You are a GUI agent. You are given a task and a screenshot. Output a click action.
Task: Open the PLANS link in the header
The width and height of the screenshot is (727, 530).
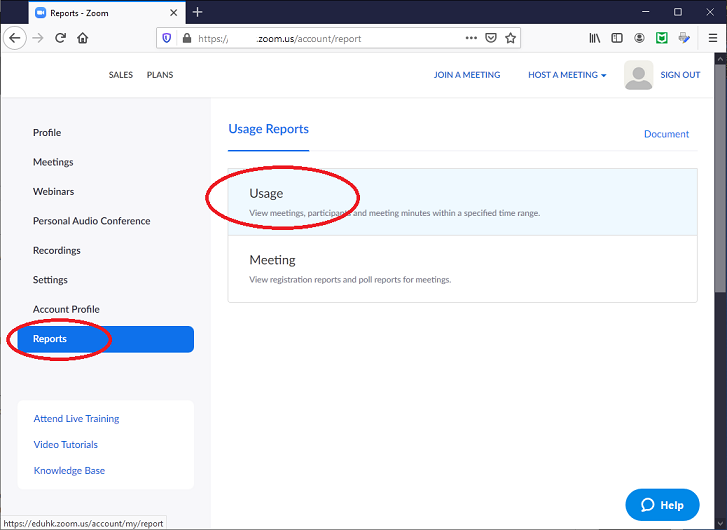(160, 75)
